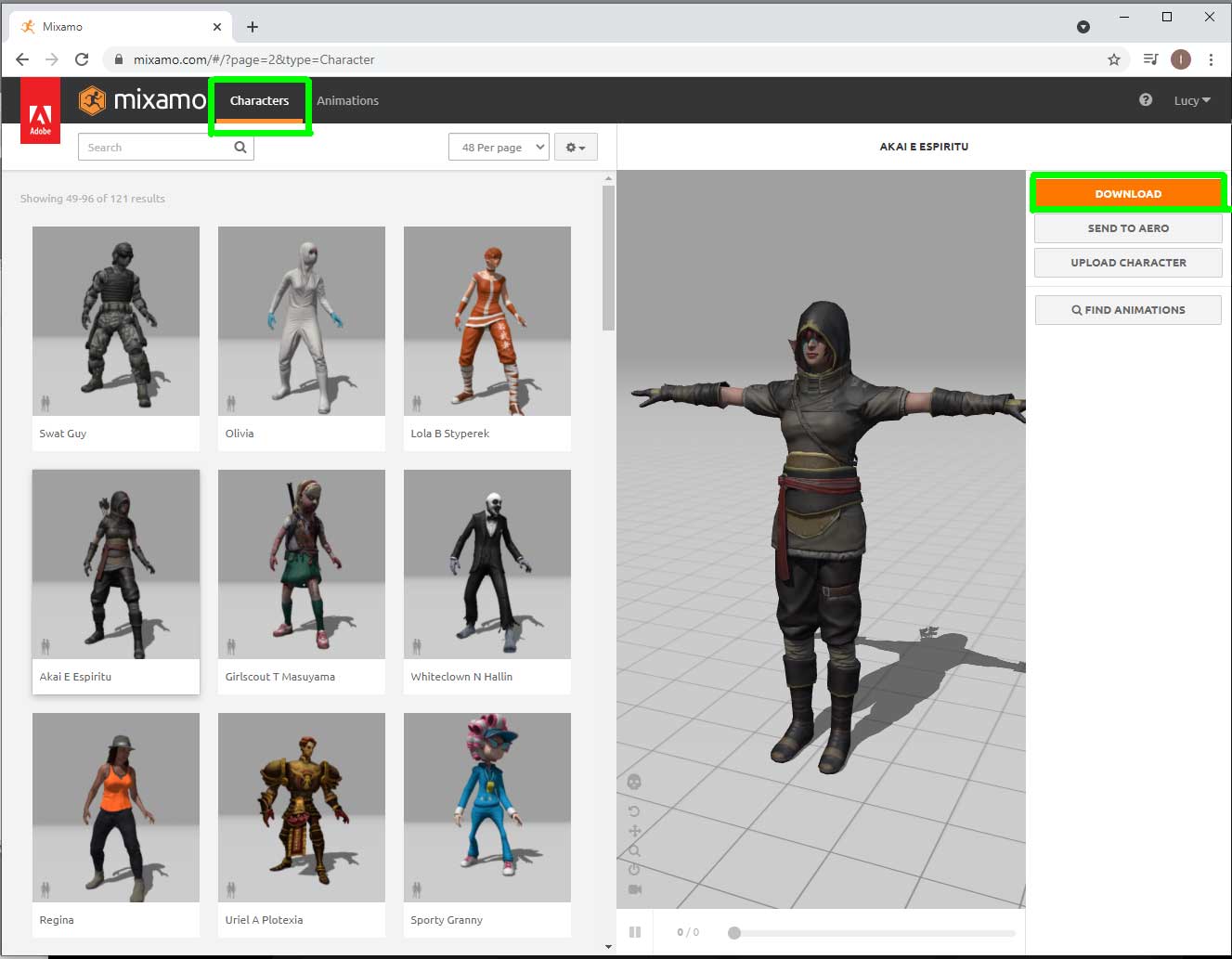
Task: Switch to the Characters tab
Action: [259, 100]
